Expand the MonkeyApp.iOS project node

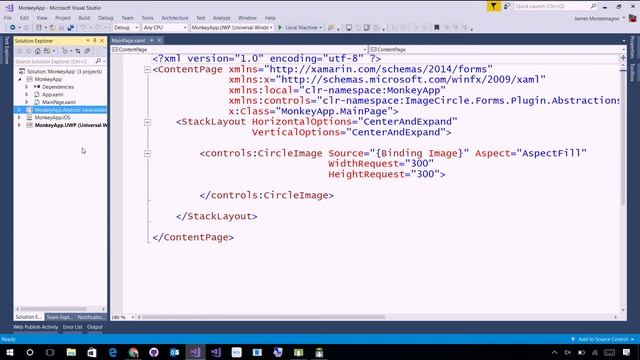click(x=19, y=118)
